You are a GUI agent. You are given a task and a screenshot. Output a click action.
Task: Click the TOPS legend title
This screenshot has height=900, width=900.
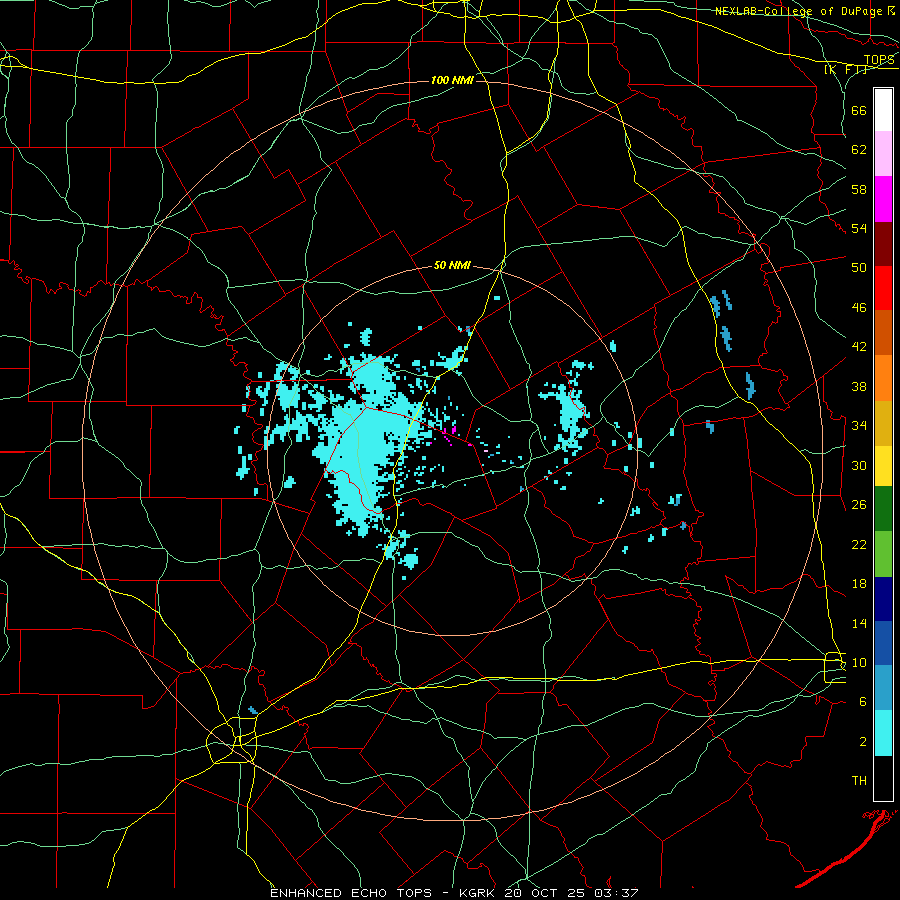tap(879, 60)
